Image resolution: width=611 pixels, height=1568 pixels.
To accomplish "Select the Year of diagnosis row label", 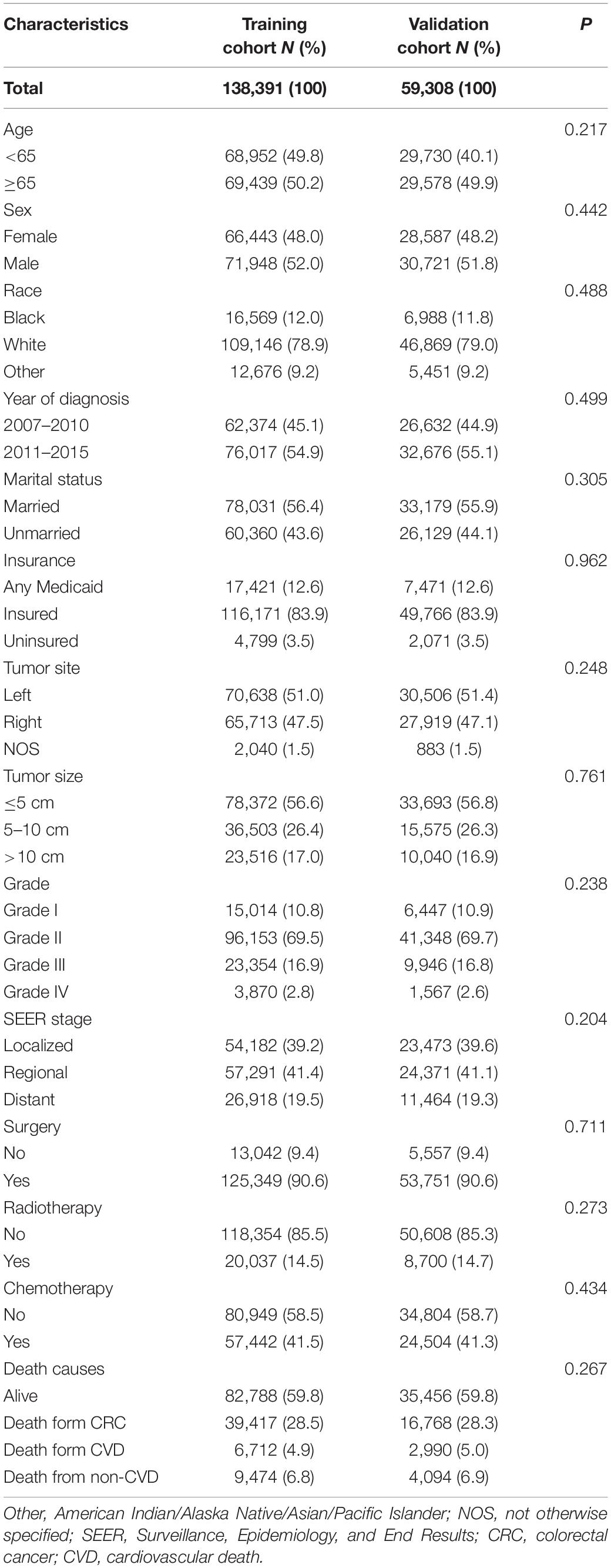I will tap(66, 399).
